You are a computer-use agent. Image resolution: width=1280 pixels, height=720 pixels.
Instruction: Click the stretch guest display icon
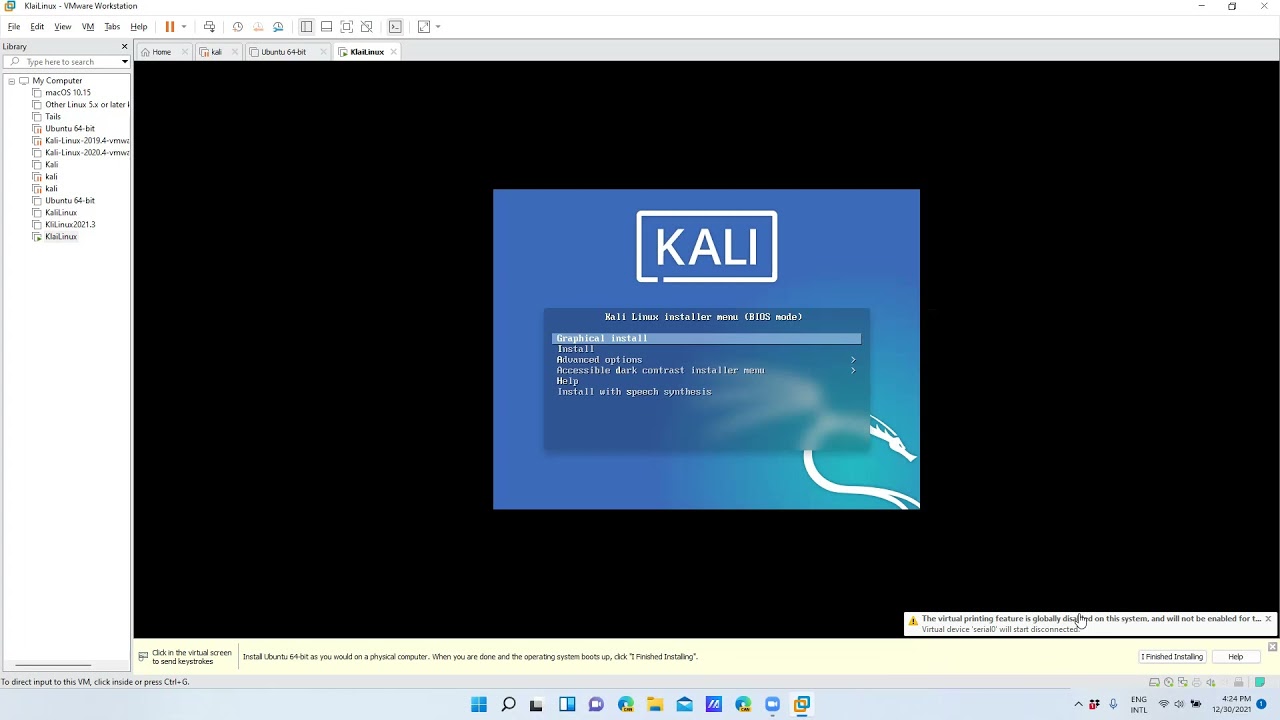[x=424, y=26]
